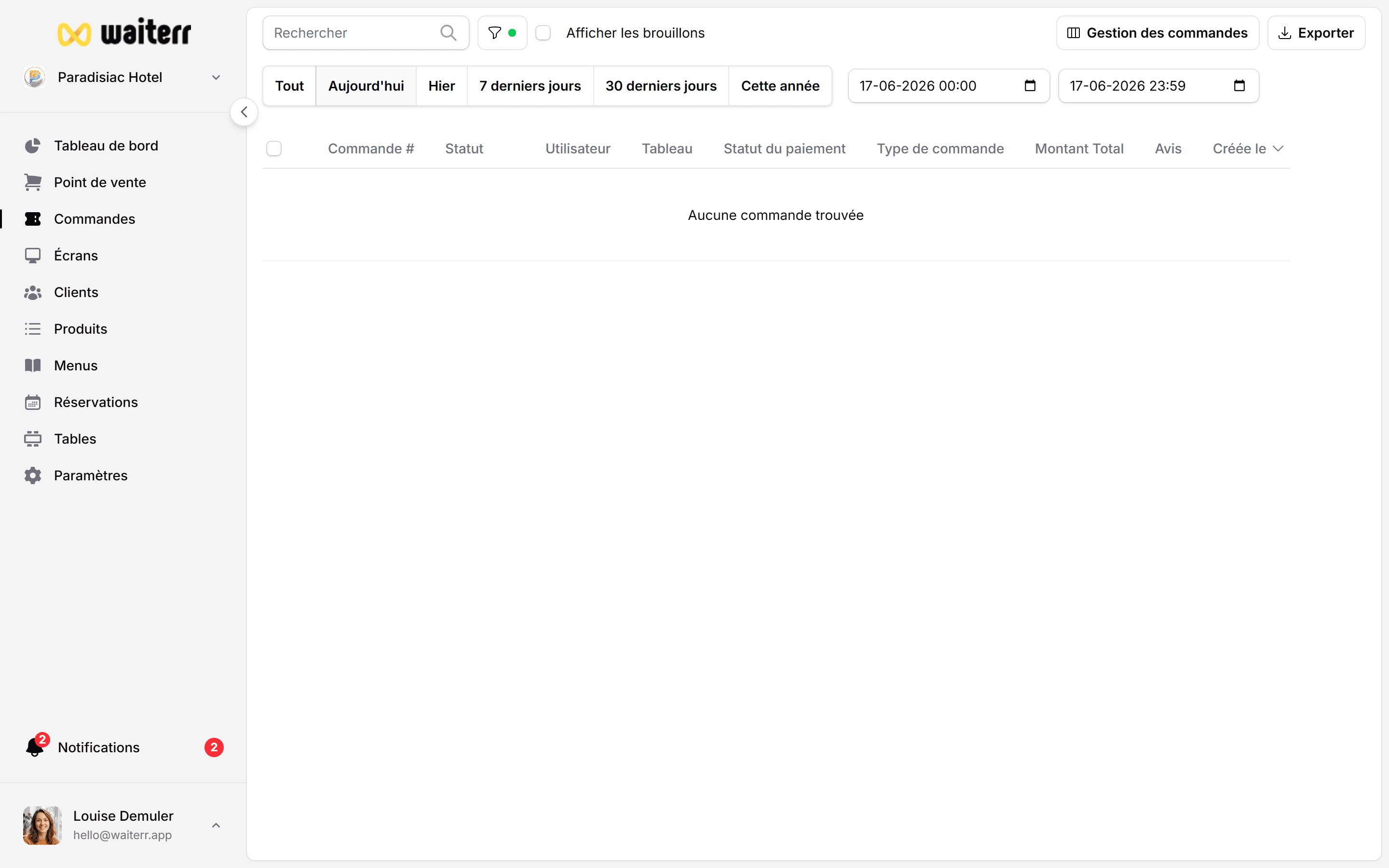The image size is (1389, 868).
Task: Tick the select-all orders checkbox
Action: (274, 149)
